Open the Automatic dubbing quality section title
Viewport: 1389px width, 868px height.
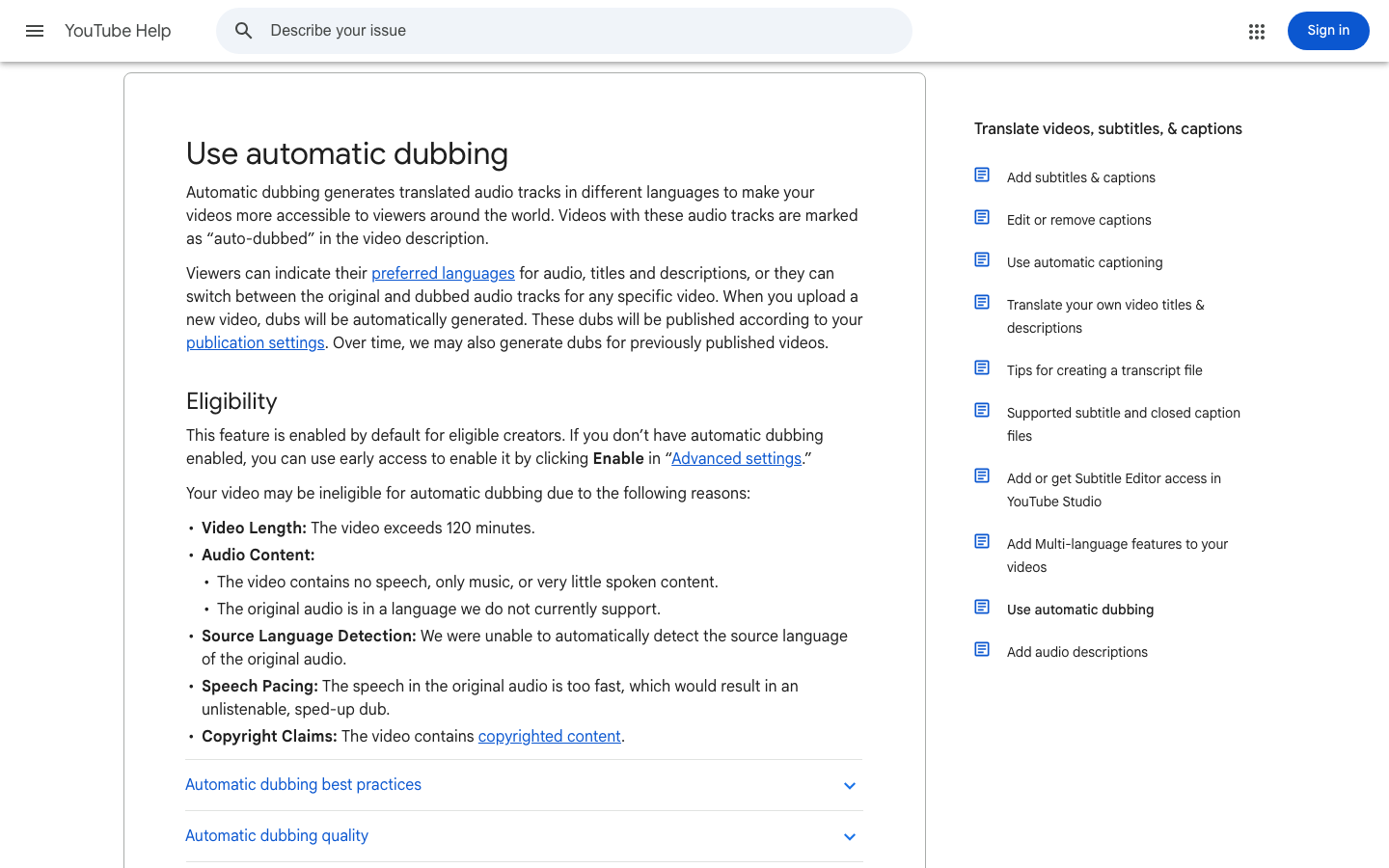pos(277,836)
